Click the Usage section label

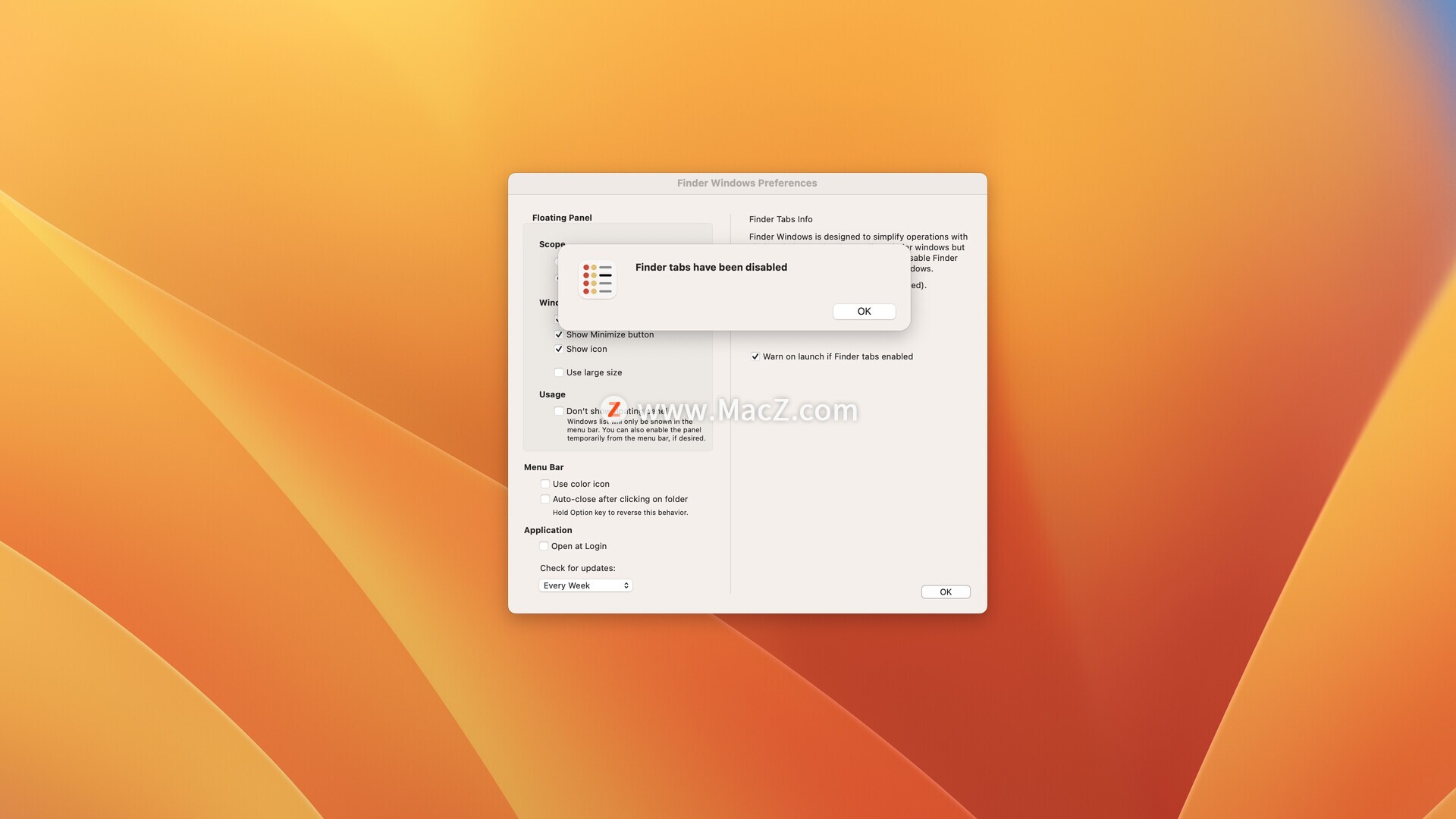click(552, 394)
